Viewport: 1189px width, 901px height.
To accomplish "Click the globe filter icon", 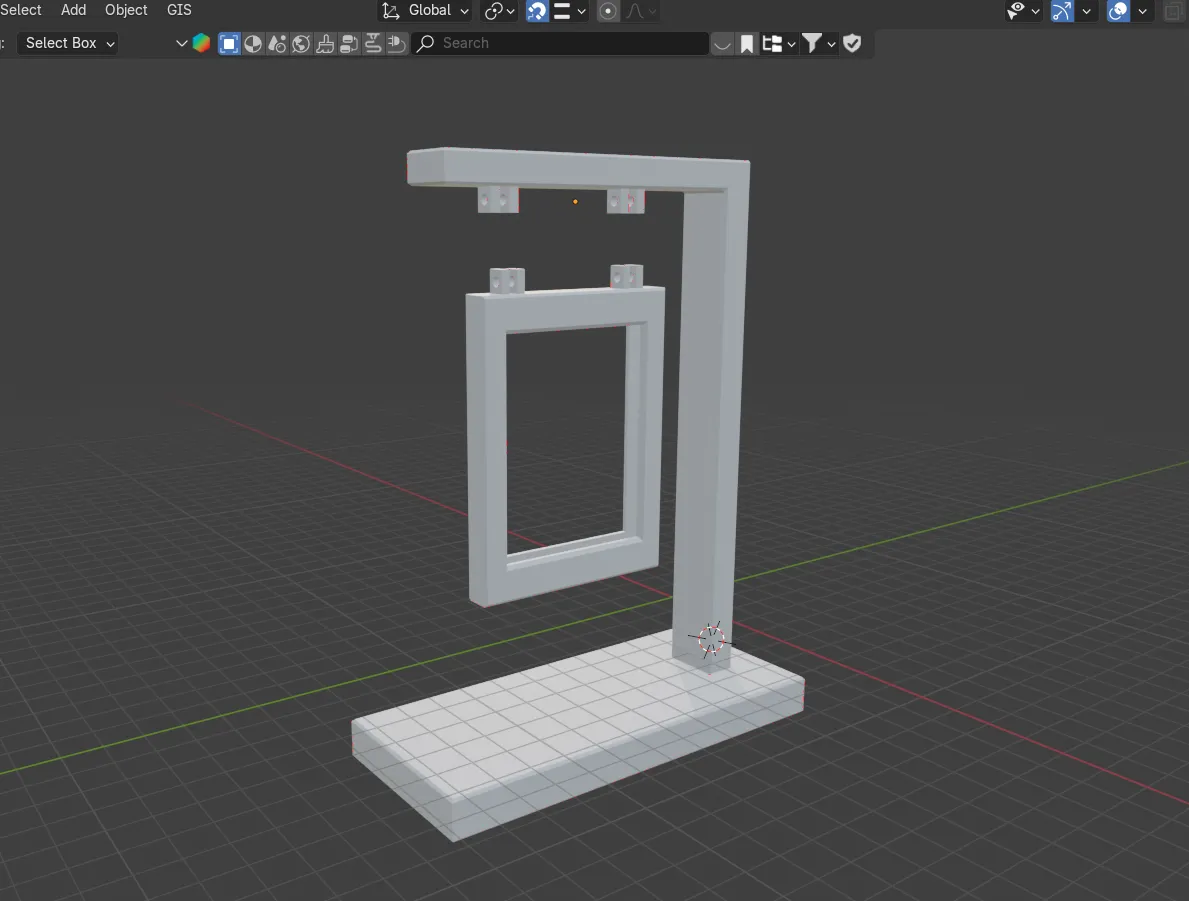I will 301,43.
